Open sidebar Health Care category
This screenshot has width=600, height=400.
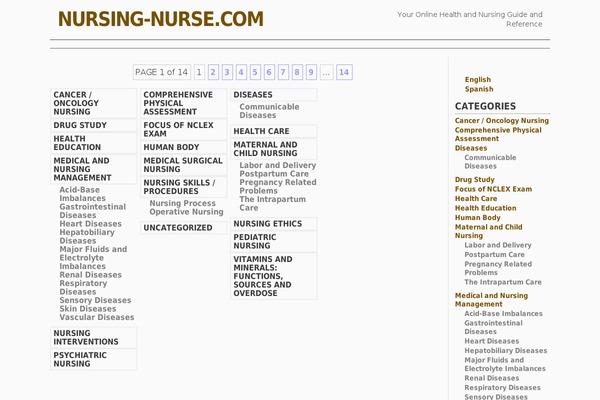[476, 199]
